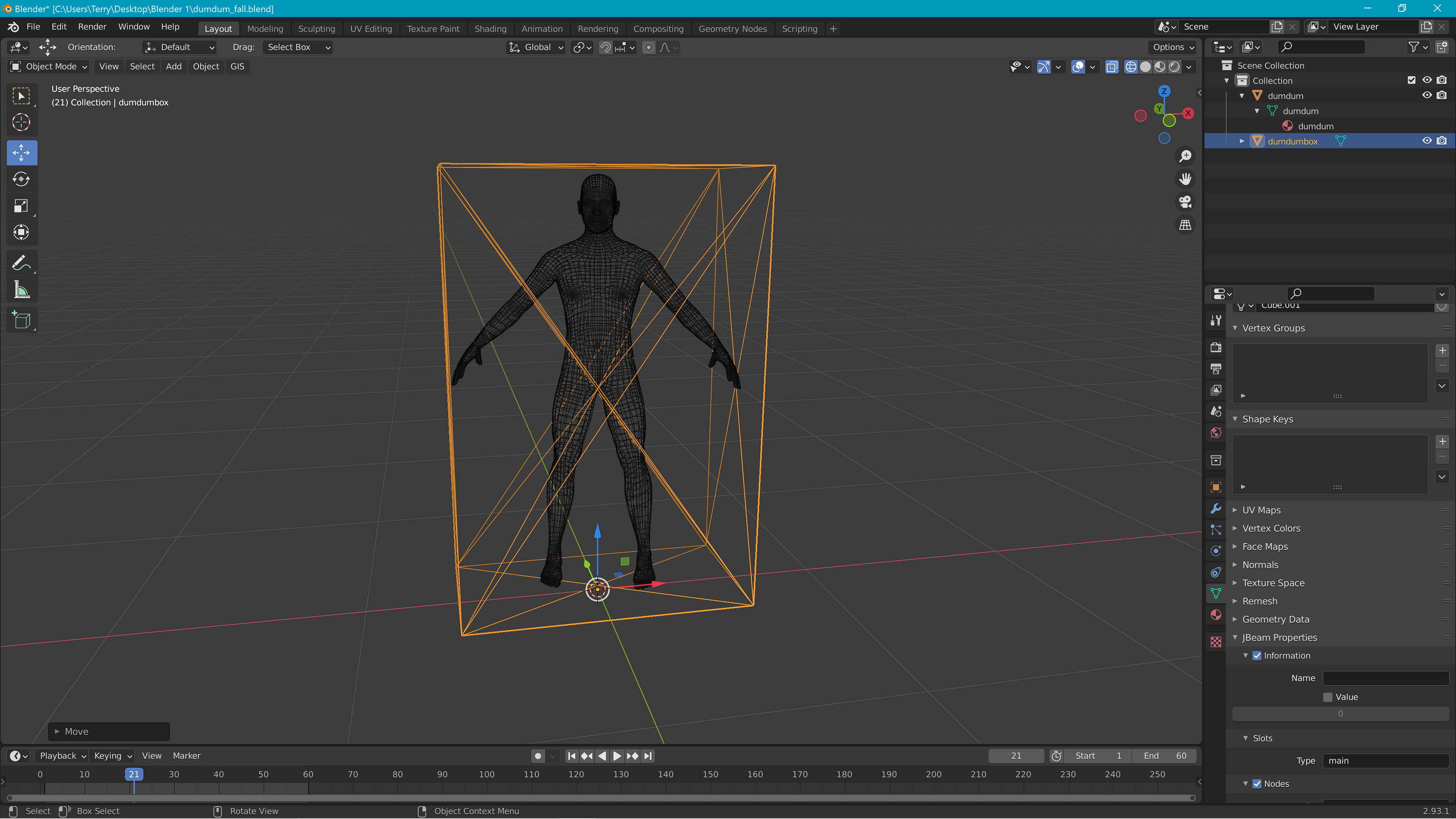Image resolution: width=1456 pixels, height=819 pixels.
Task: Switch to the Shading workspace tab
Action: (x=490, y=28)
